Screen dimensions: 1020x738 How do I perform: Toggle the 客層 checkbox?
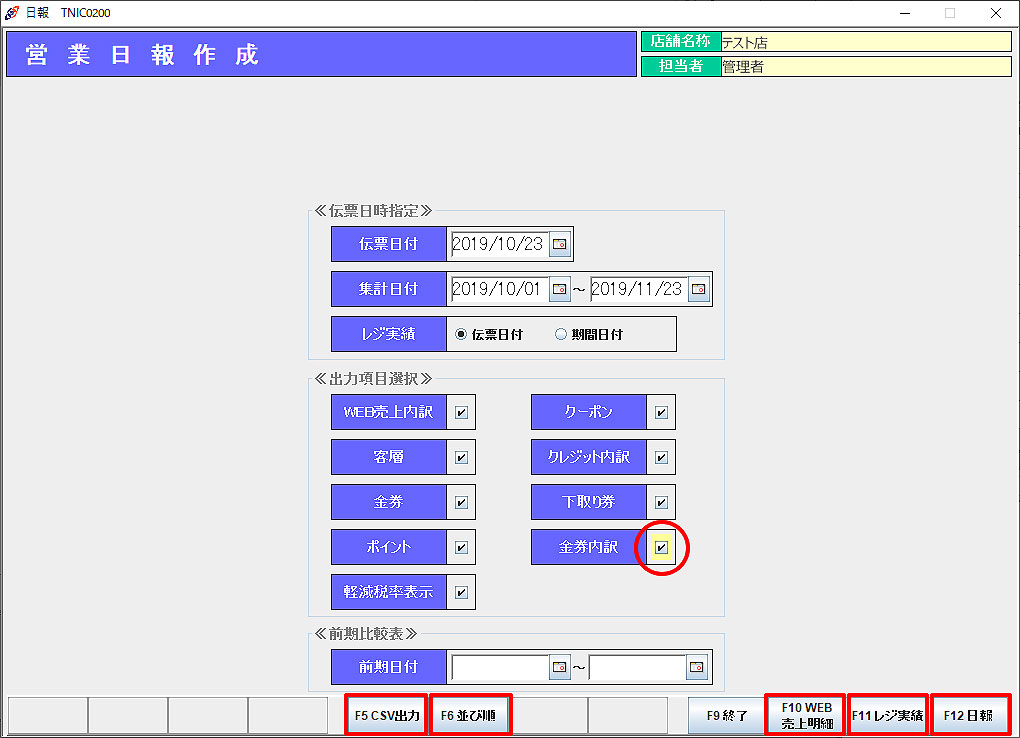click(x=461, y=458)
